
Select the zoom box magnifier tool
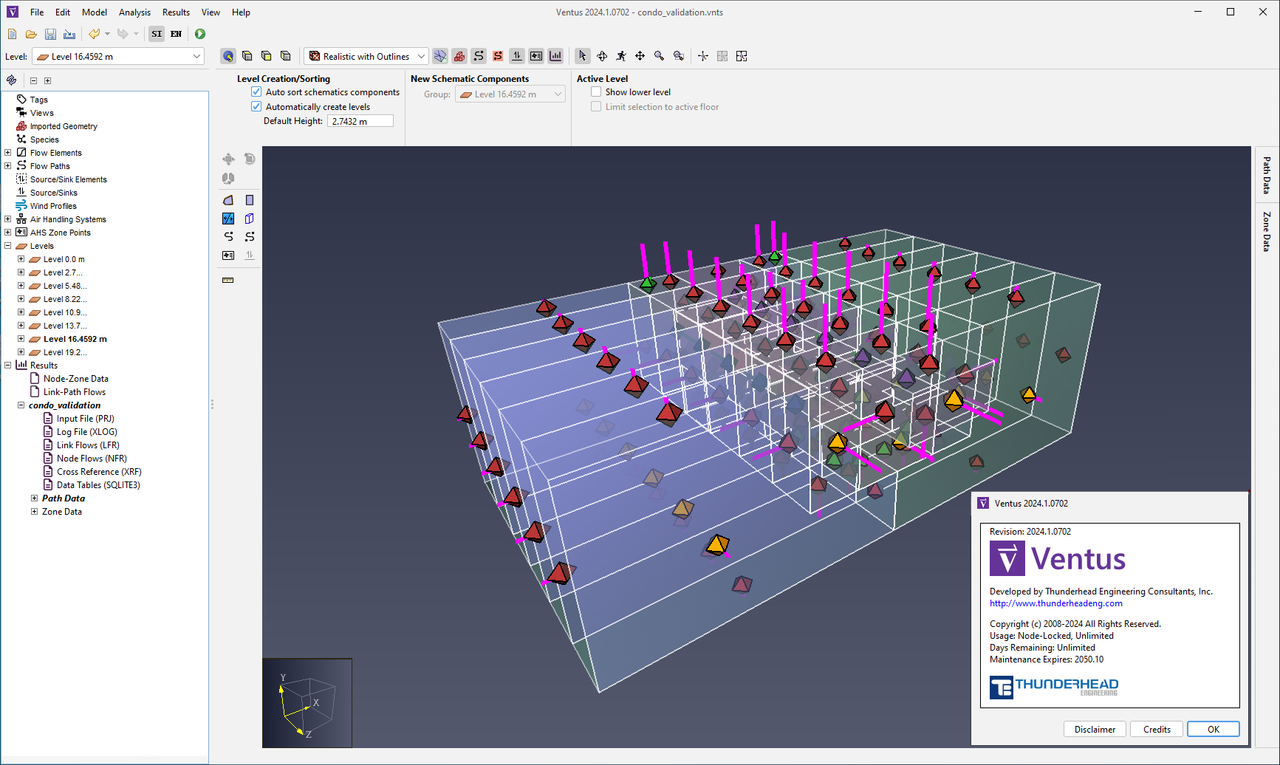tap(678, 56)
